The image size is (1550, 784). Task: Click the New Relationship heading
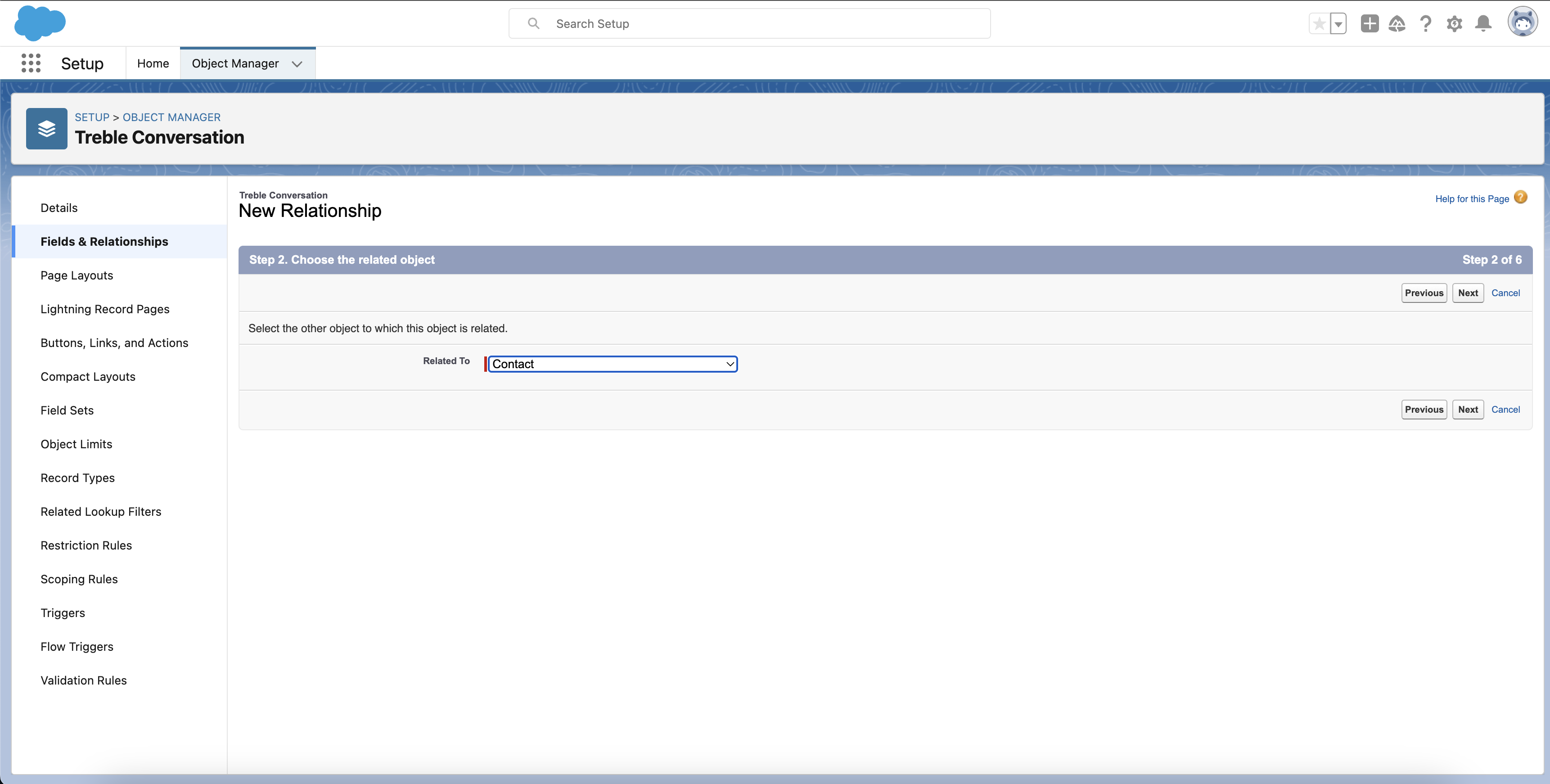click(310, 211)
